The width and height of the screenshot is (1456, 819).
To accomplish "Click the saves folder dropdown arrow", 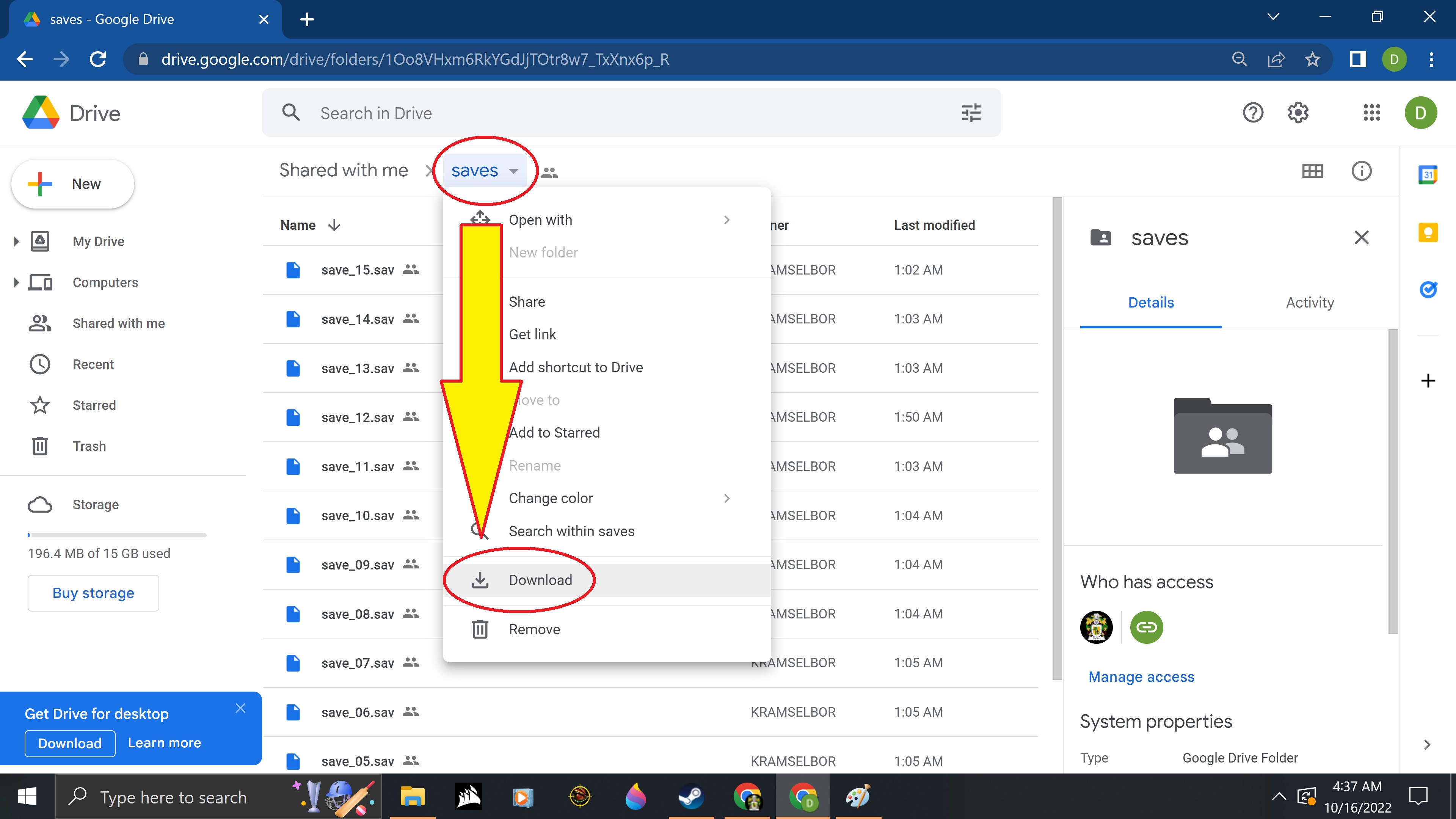I will [x=513, y=171].
